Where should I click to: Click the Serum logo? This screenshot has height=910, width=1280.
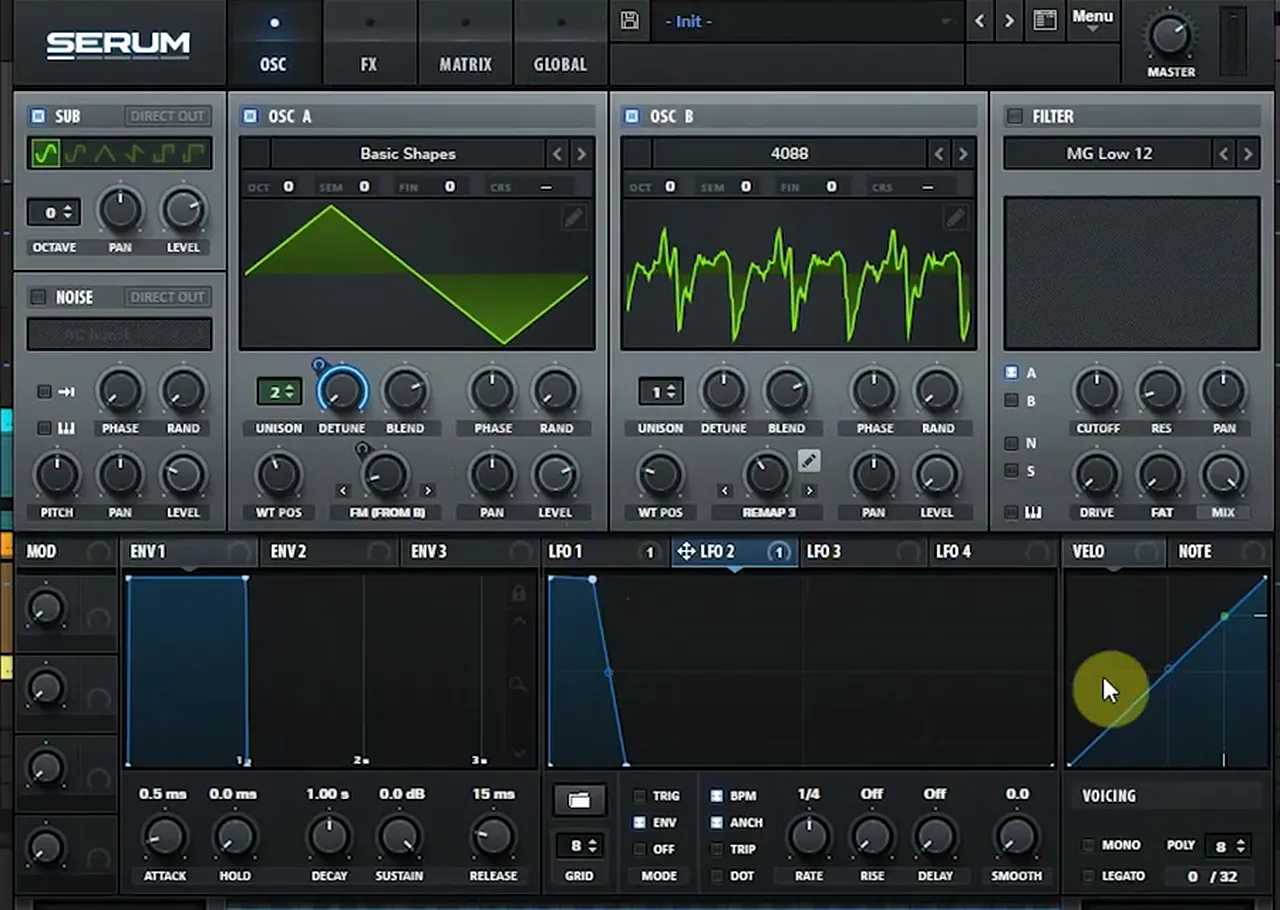[118, 45]
